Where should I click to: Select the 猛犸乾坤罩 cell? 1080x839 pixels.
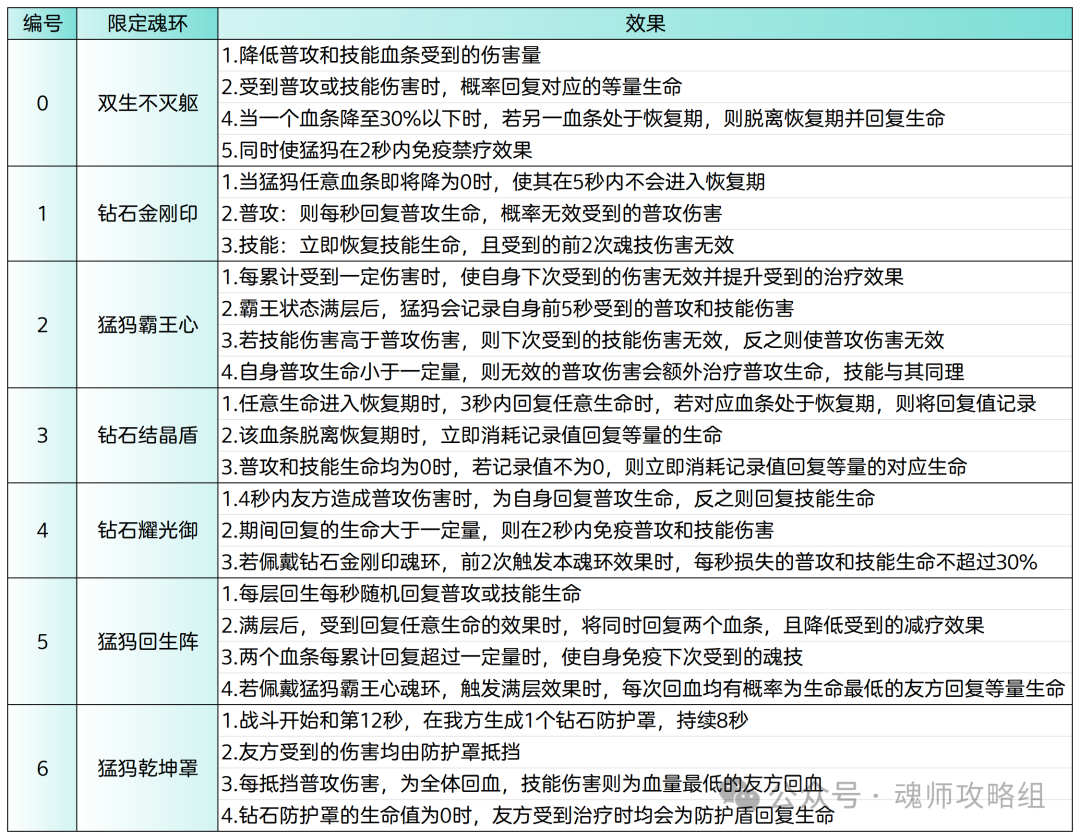coord(147,768)
